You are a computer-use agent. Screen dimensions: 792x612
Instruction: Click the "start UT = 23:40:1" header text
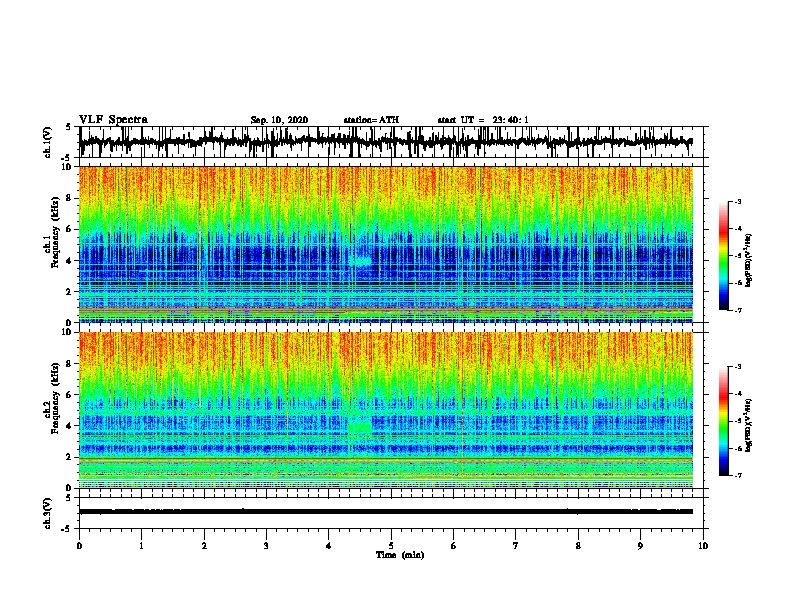tap(483, 120)
